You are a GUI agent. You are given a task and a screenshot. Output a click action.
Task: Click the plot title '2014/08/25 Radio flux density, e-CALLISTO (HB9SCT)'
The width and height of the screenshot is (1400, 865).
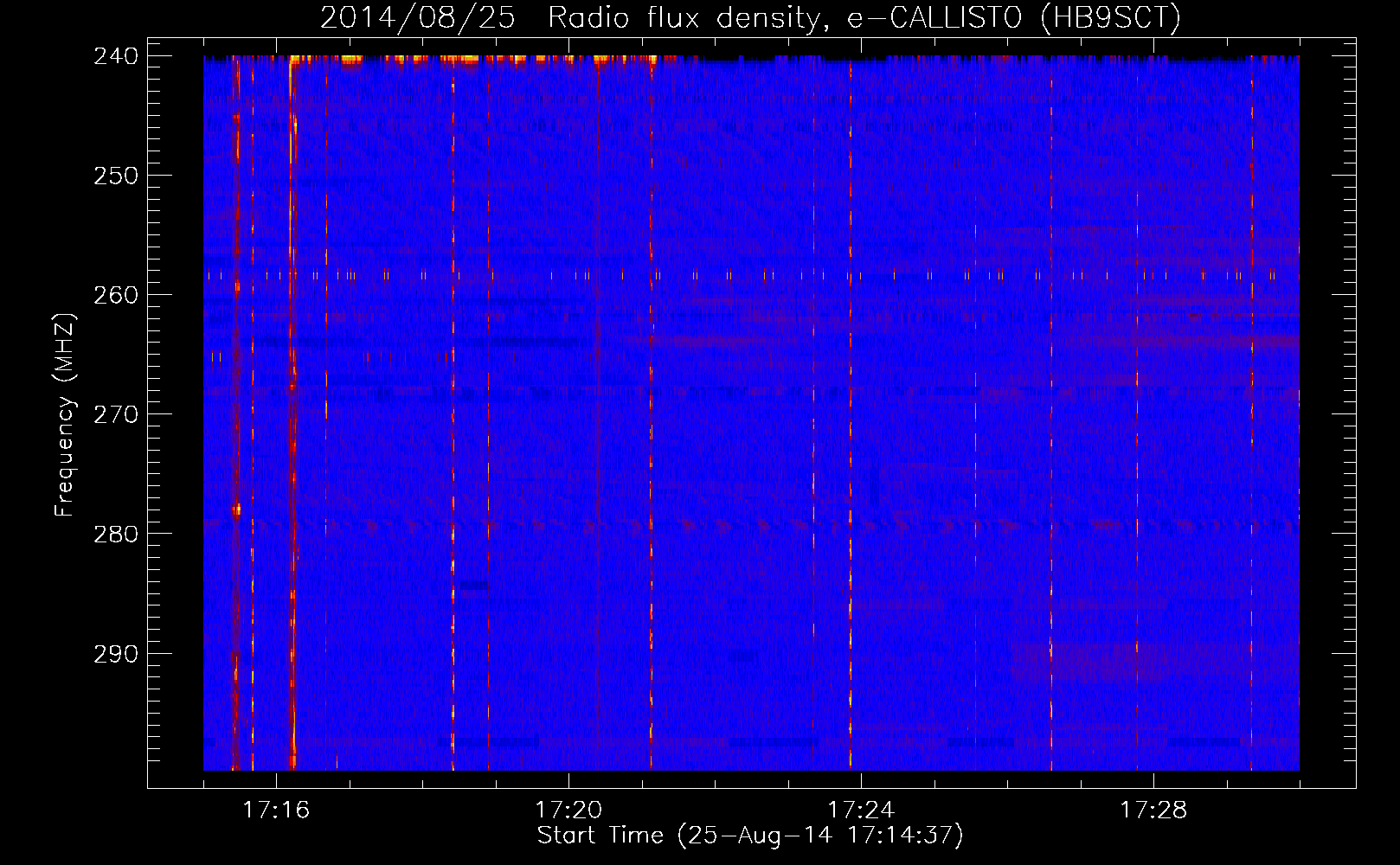[750, 17]
